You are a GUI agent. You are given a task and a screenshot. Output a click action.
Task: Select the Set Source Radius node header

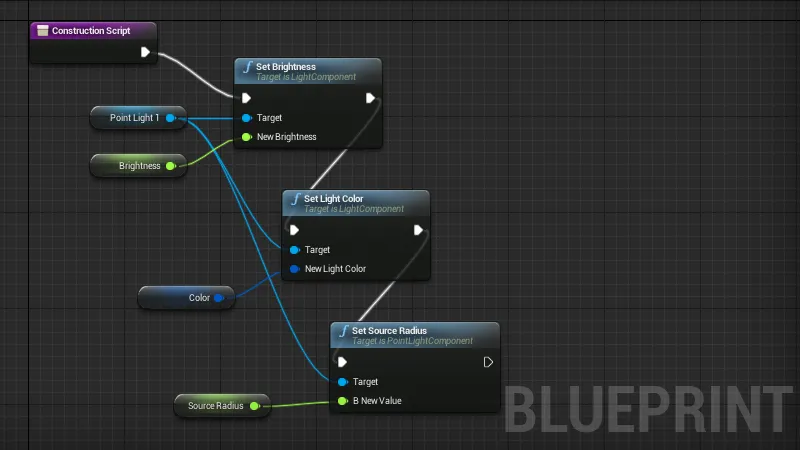[415, 335]
